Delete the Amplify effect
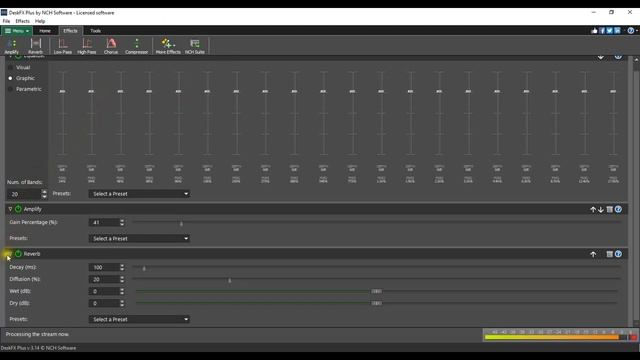Image resolution: width=640 pixels, height=360 pixels. coord(609,209)
